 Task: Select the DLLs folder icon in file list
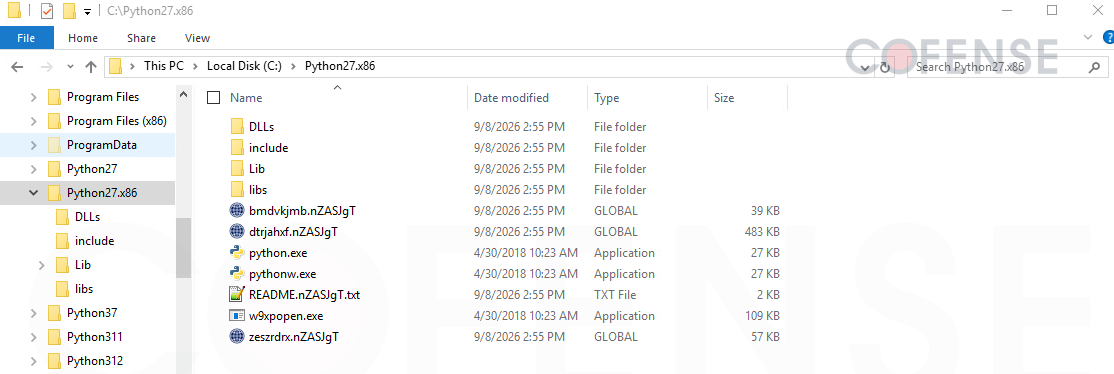pyautogui.click(x=237, y=127)
